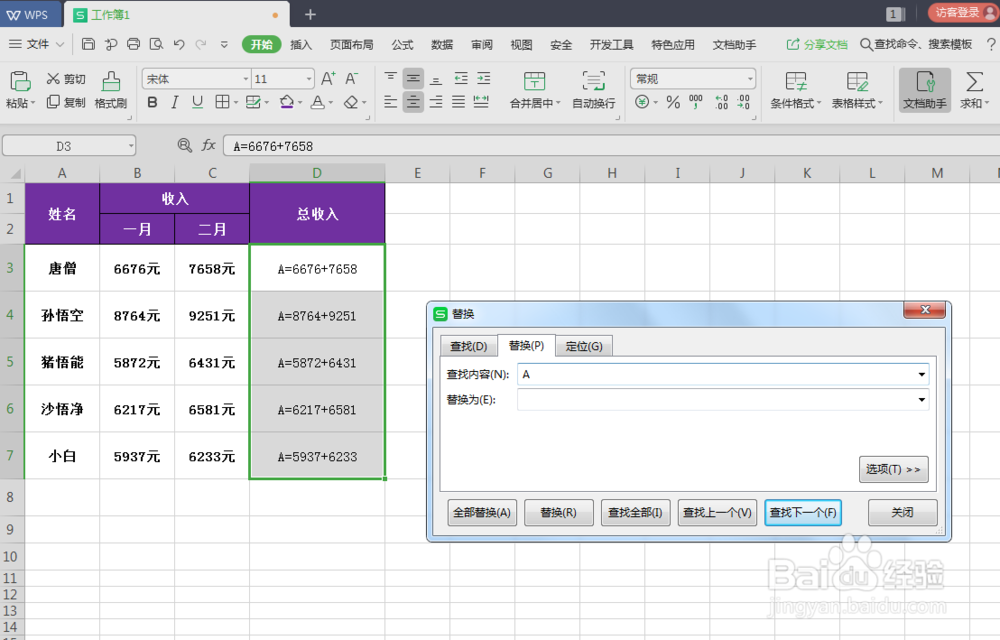This screenshot has height=640, width=1000.
Task: Click the currency format icon
Action: point(642,102)
